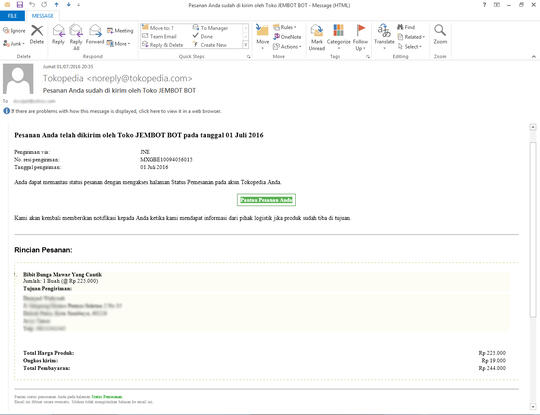Click the green Pantau Pesanan Anda button

pyautogui.click(x=266, y=200)
